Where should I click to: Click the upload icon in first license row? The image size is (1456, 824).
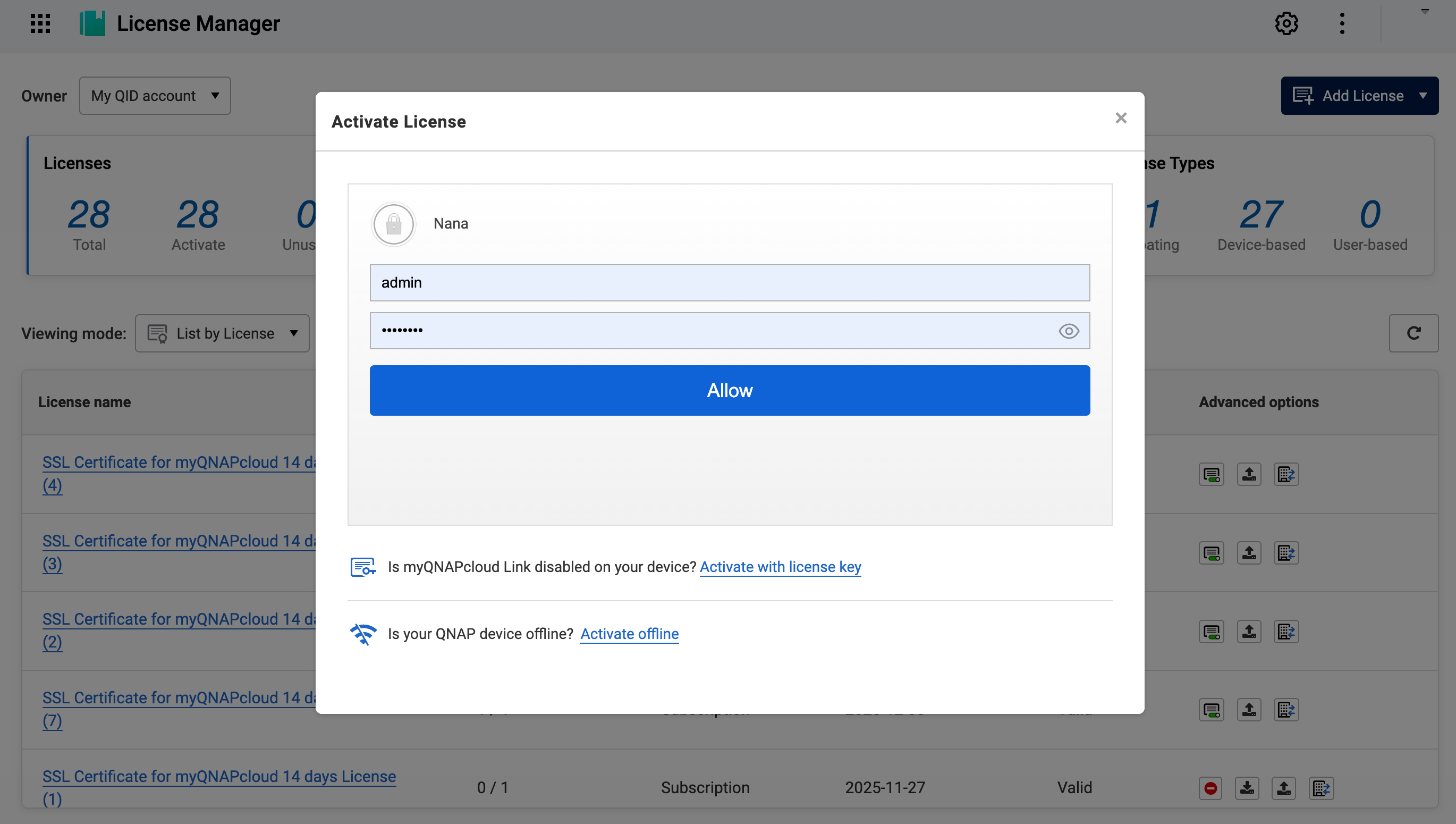[1249, 474]
